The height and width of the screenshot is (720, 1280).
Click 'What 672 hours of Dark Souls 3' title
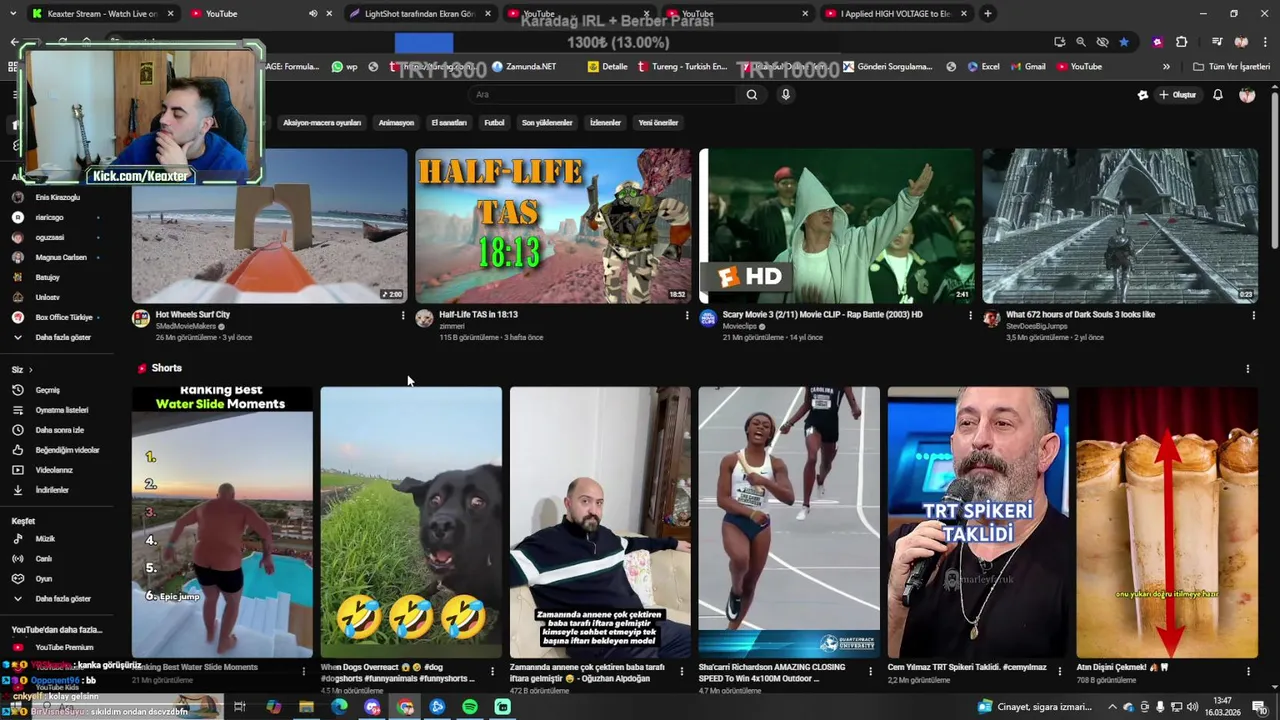tap(1080, 314)
